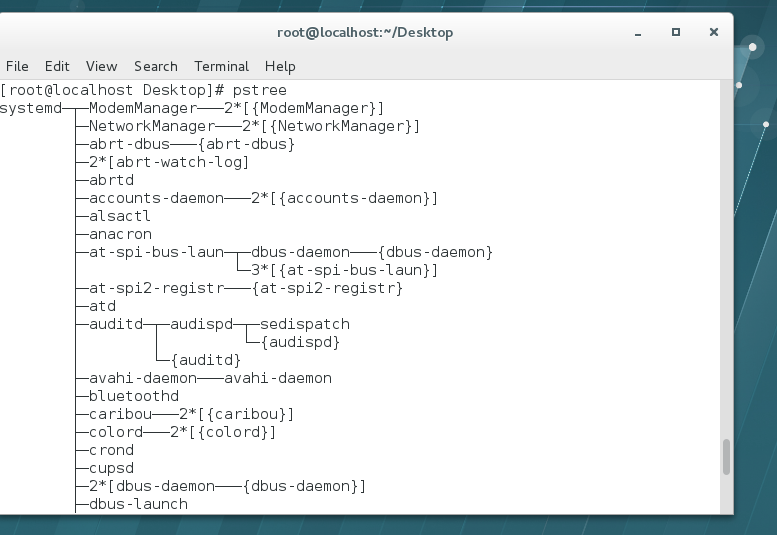Minimize the terminal window
Viewport: 777px width, 535px height.
tap(638, 33)
